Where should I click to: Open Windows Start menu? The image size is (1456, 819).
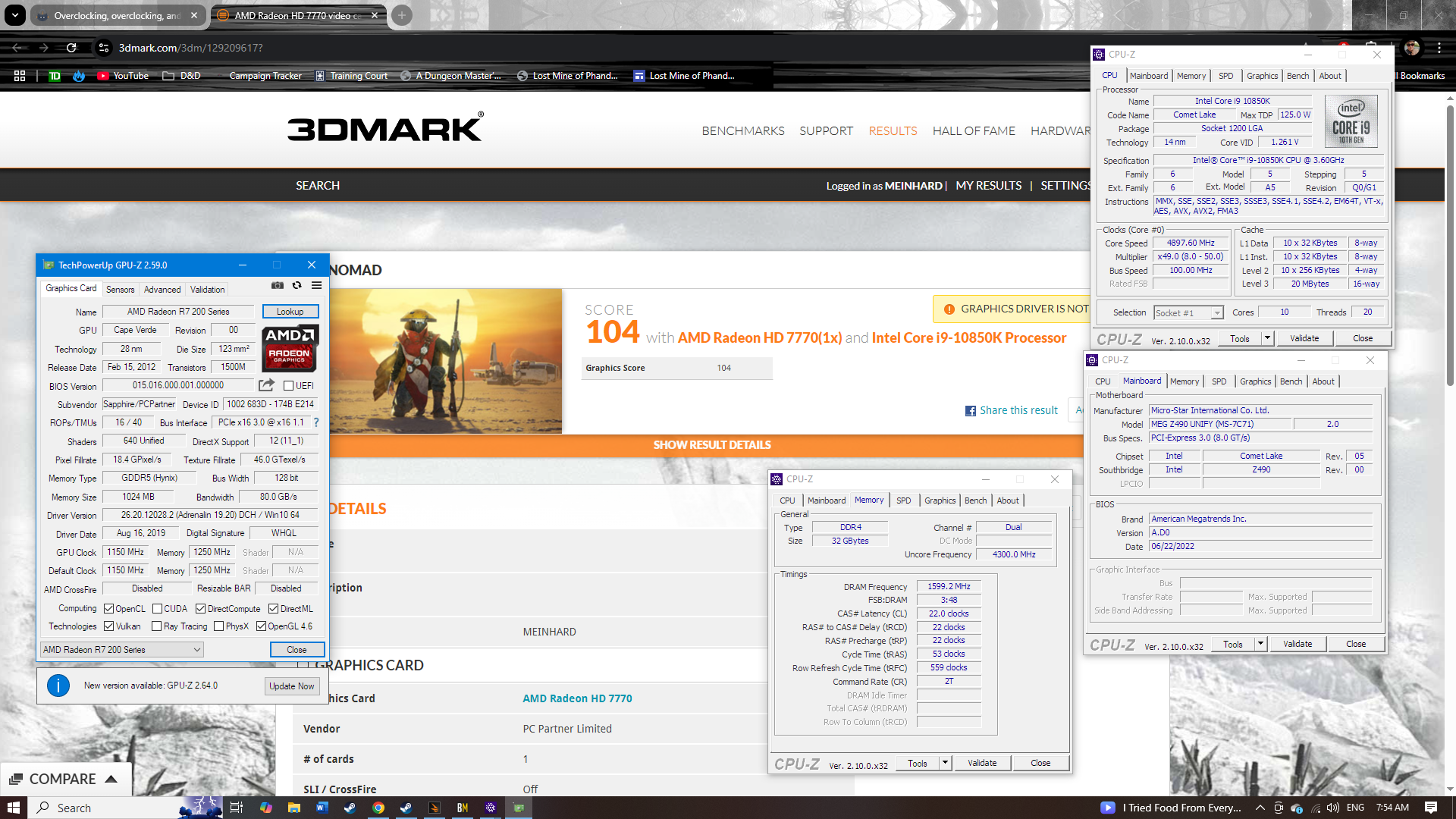(14, 808)
